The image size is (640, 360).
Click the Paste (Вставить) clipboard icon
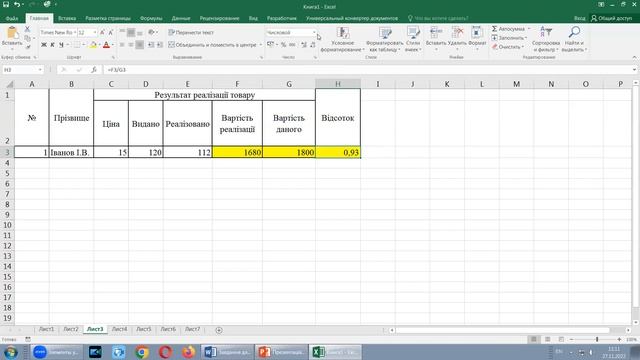click(12, 33)
